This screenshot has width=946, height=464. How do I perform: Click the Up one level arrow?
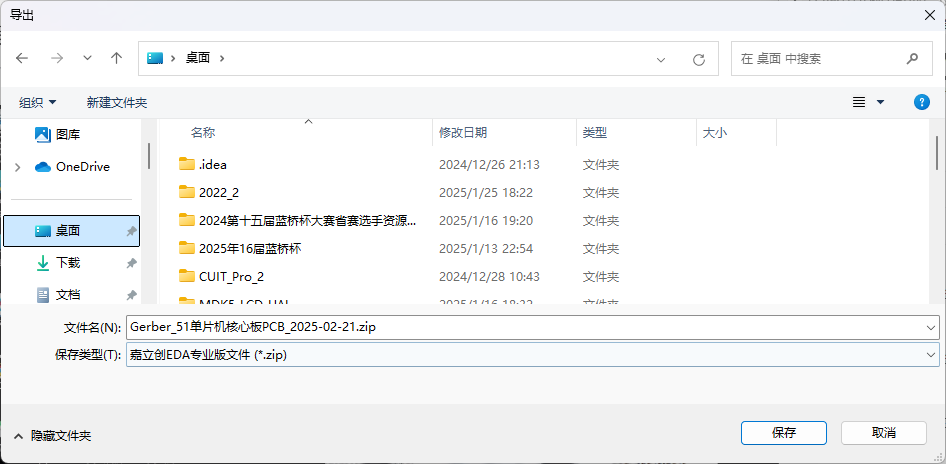116,59
